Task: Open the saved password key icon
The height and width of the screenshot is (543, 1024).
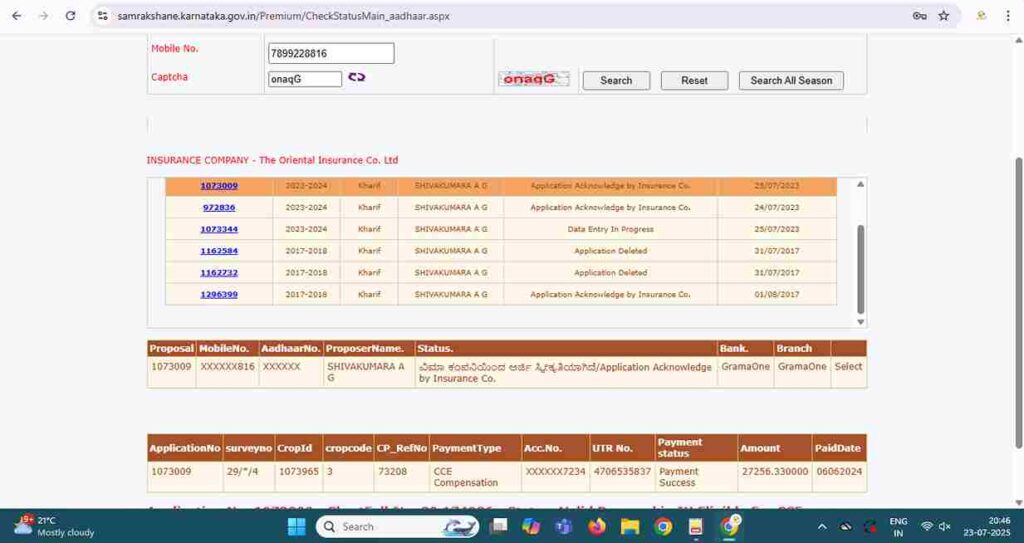Action: 919,16
